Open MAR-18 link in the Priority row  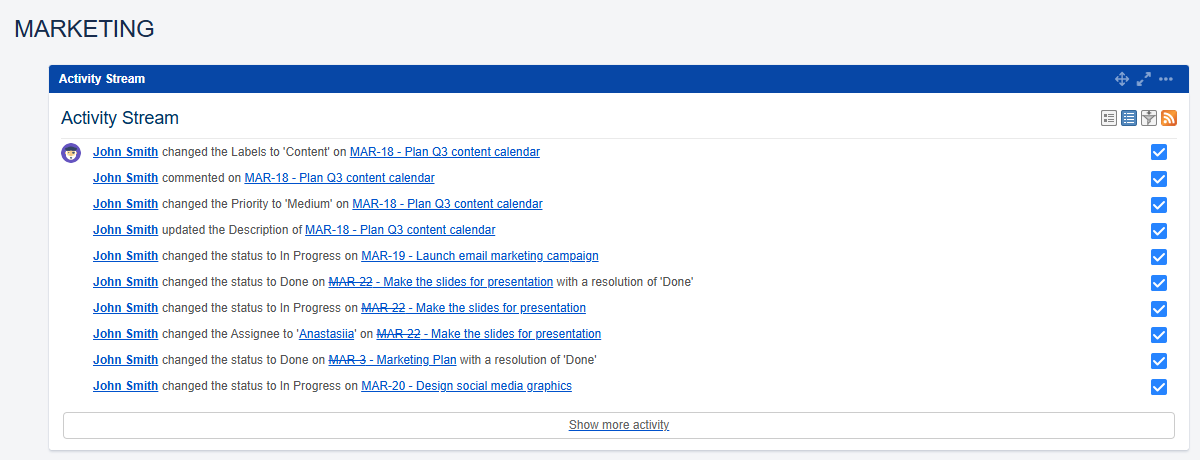click(x=447, y=204)
